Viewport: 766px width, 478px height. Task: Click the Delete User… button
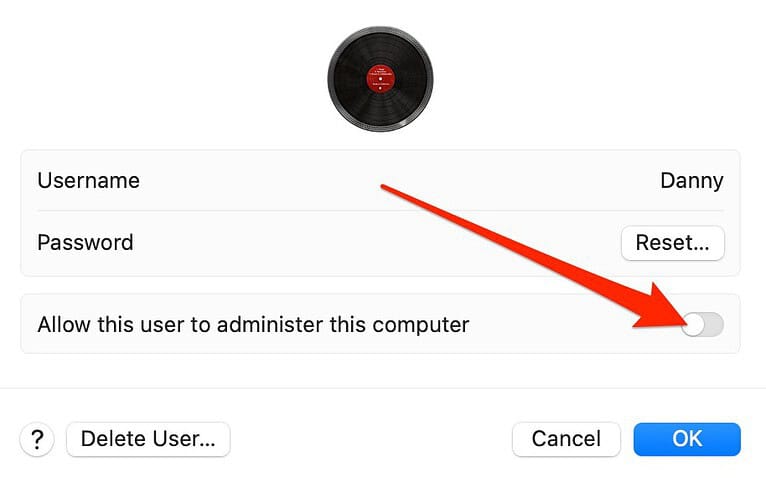click(x=148, y=439)
